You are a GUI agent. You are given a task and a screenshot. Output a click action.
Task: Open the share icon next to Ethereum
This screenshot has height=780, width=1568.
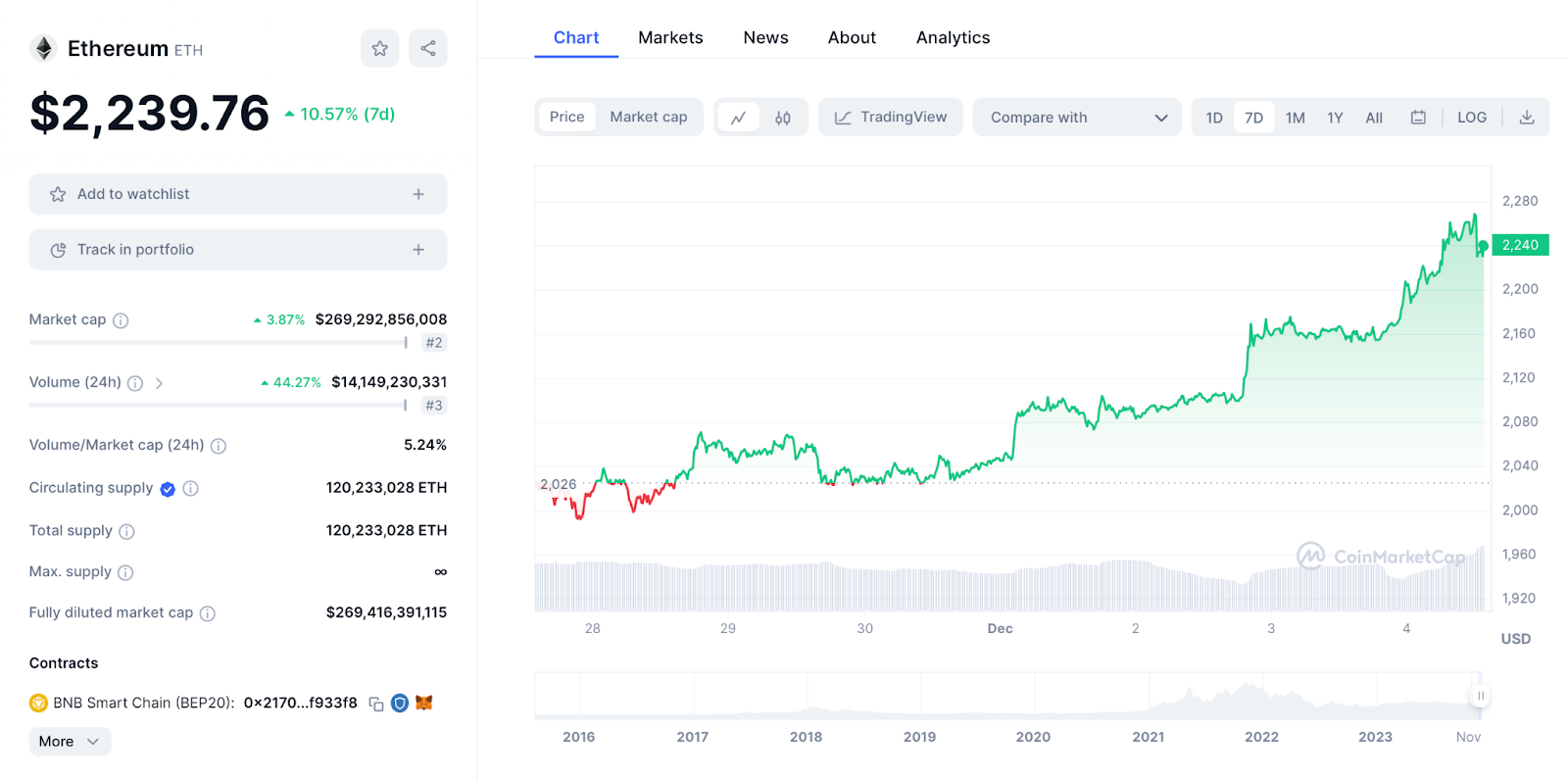tap(428, 48)
